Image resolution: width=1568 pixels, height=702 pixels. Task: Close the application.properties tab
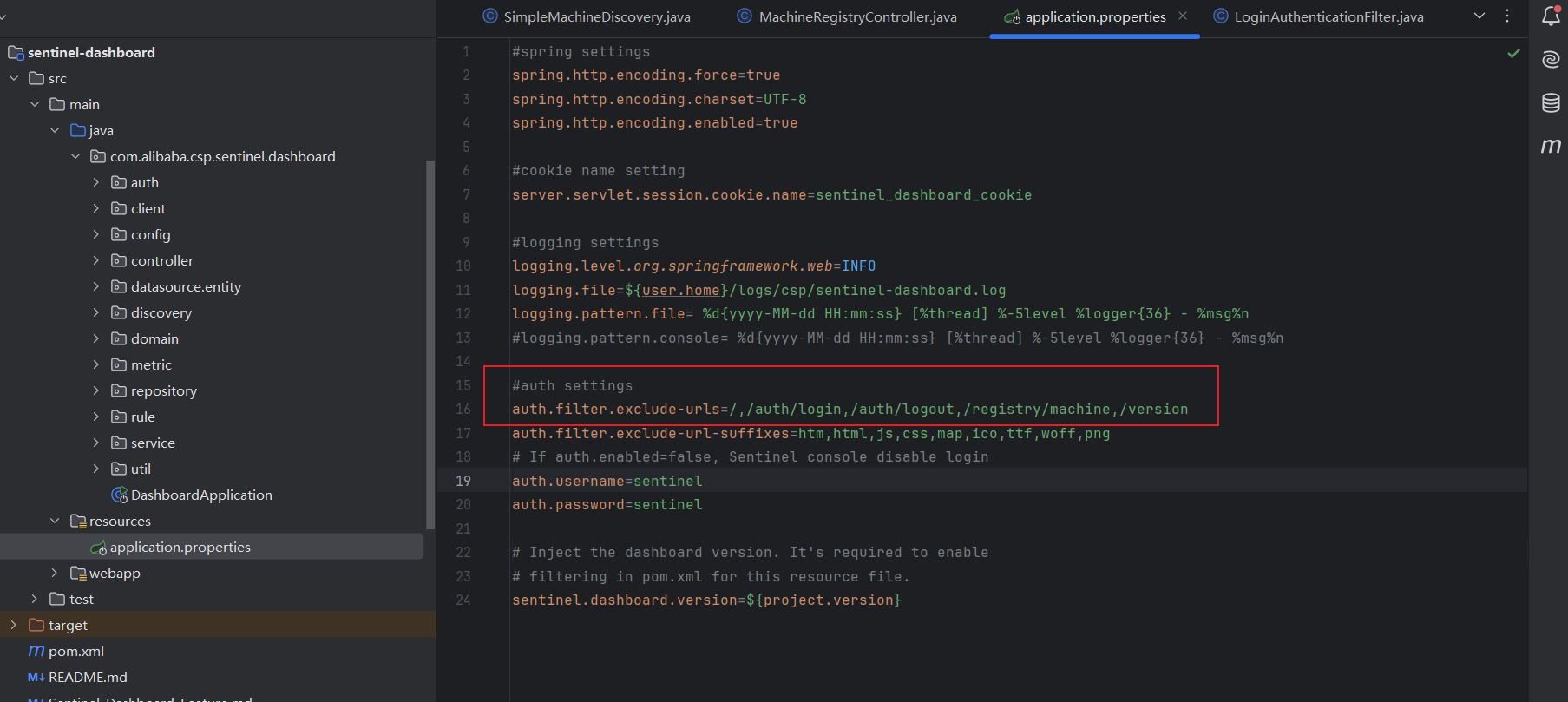(x=1183, y=16)
